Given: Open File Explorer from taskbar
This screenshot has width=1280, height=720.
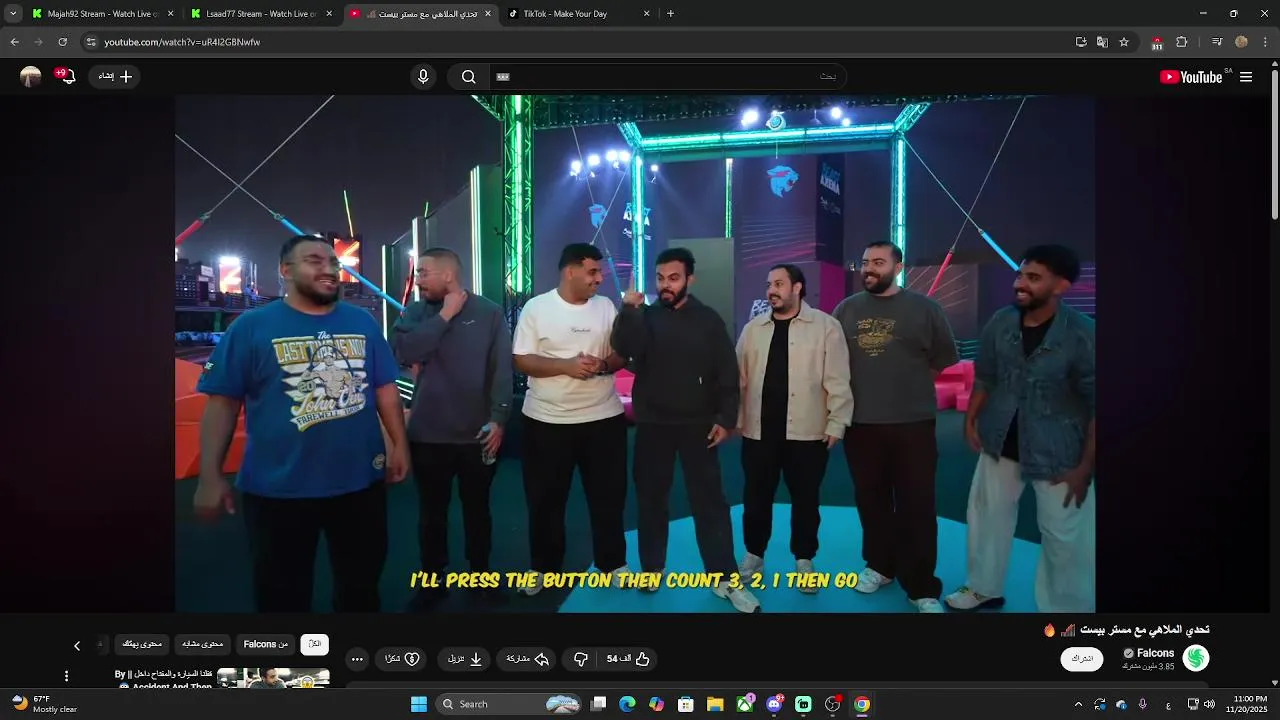Looking at the screenshot, I should [715, 704].
